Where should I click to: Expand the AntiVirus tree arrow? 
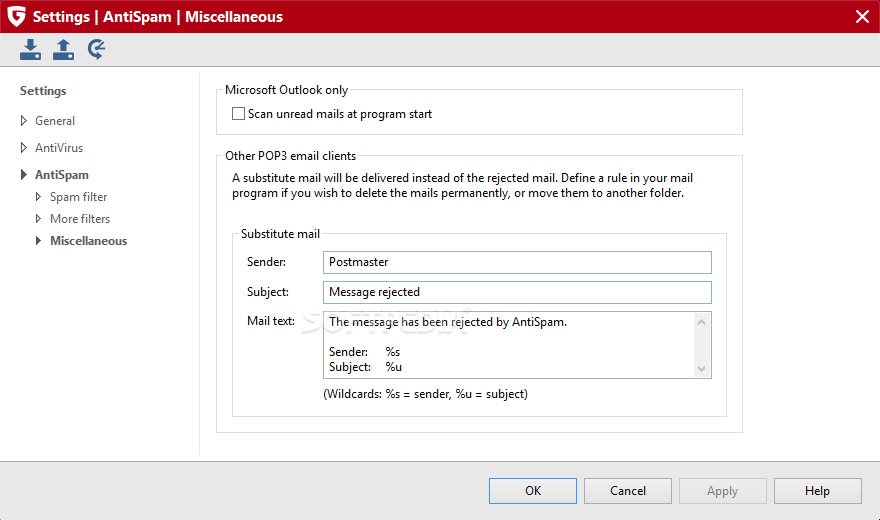24,148
